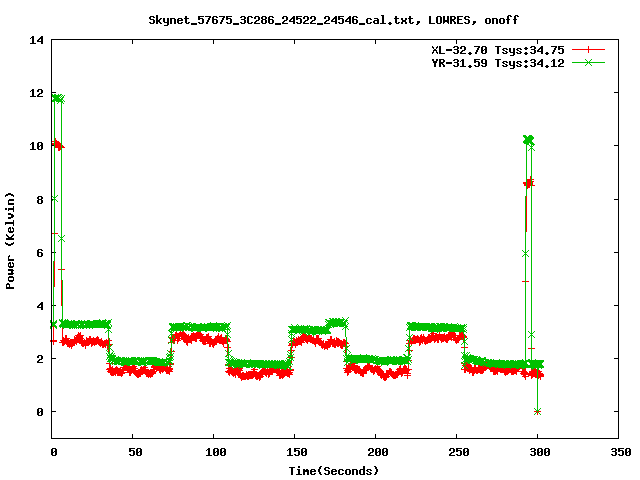640x480 pixels.
Task: Click the x-axis tick label '100'
Action: [x=216, y=452]
